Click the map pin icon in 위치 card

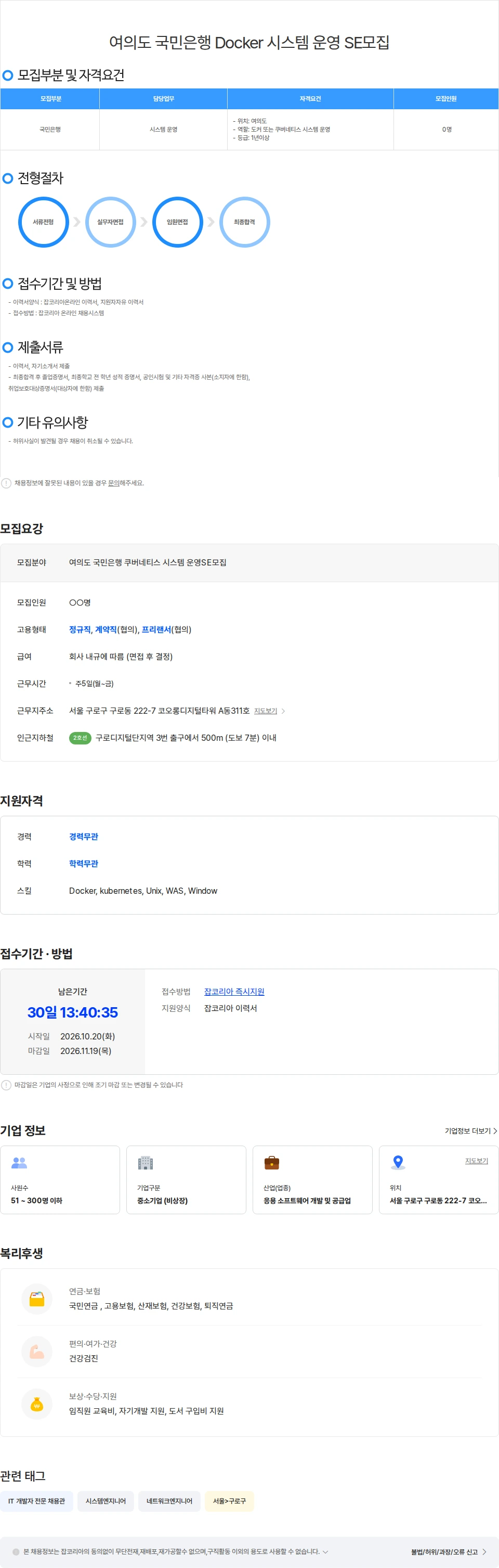click(x=398, y=1163)
